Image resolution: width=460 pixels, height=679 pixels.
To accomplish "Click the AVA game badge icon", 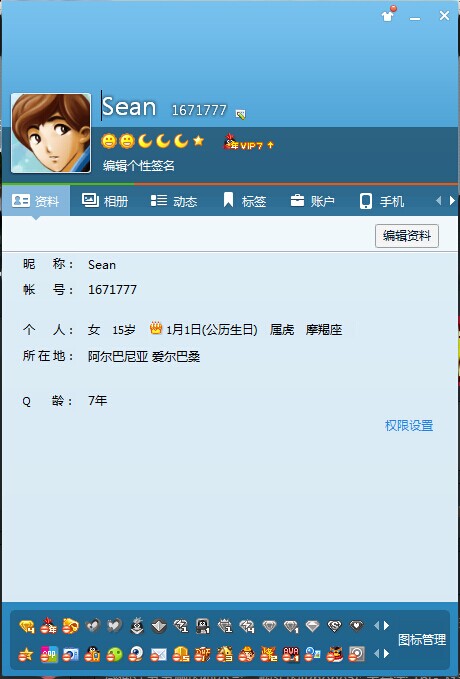I will (290, 653).
